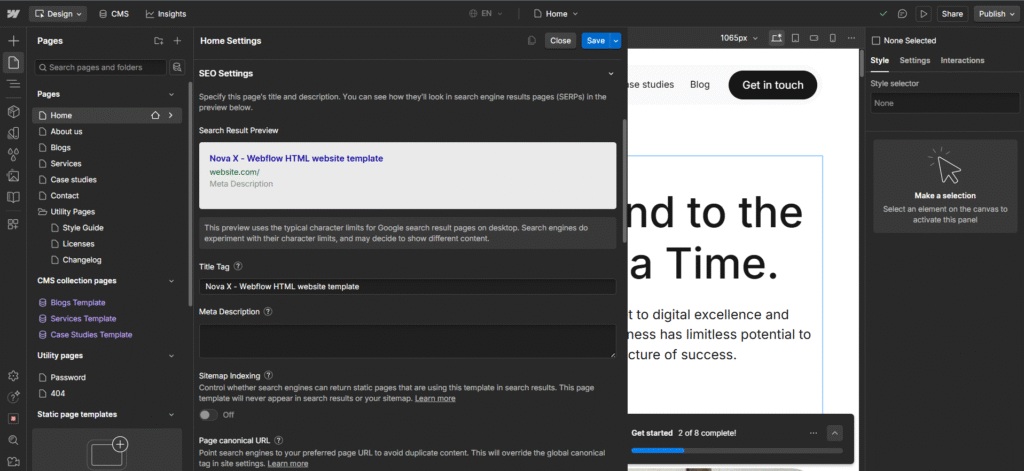Viewport: 1024px width, 471px height.
Task: Select the mobile landscape breakpoint icon
Action: pyautogui.click(x=814, y=38)
